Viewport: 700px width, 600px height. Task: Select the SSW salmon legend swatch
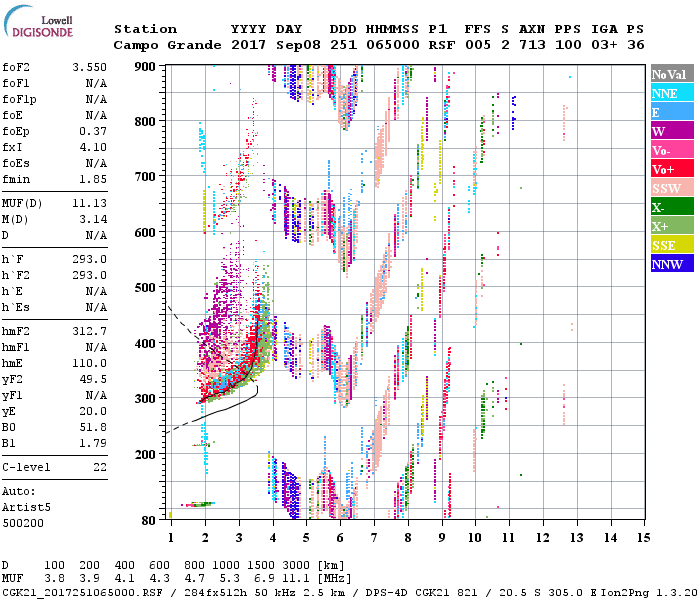pos(672,188)
